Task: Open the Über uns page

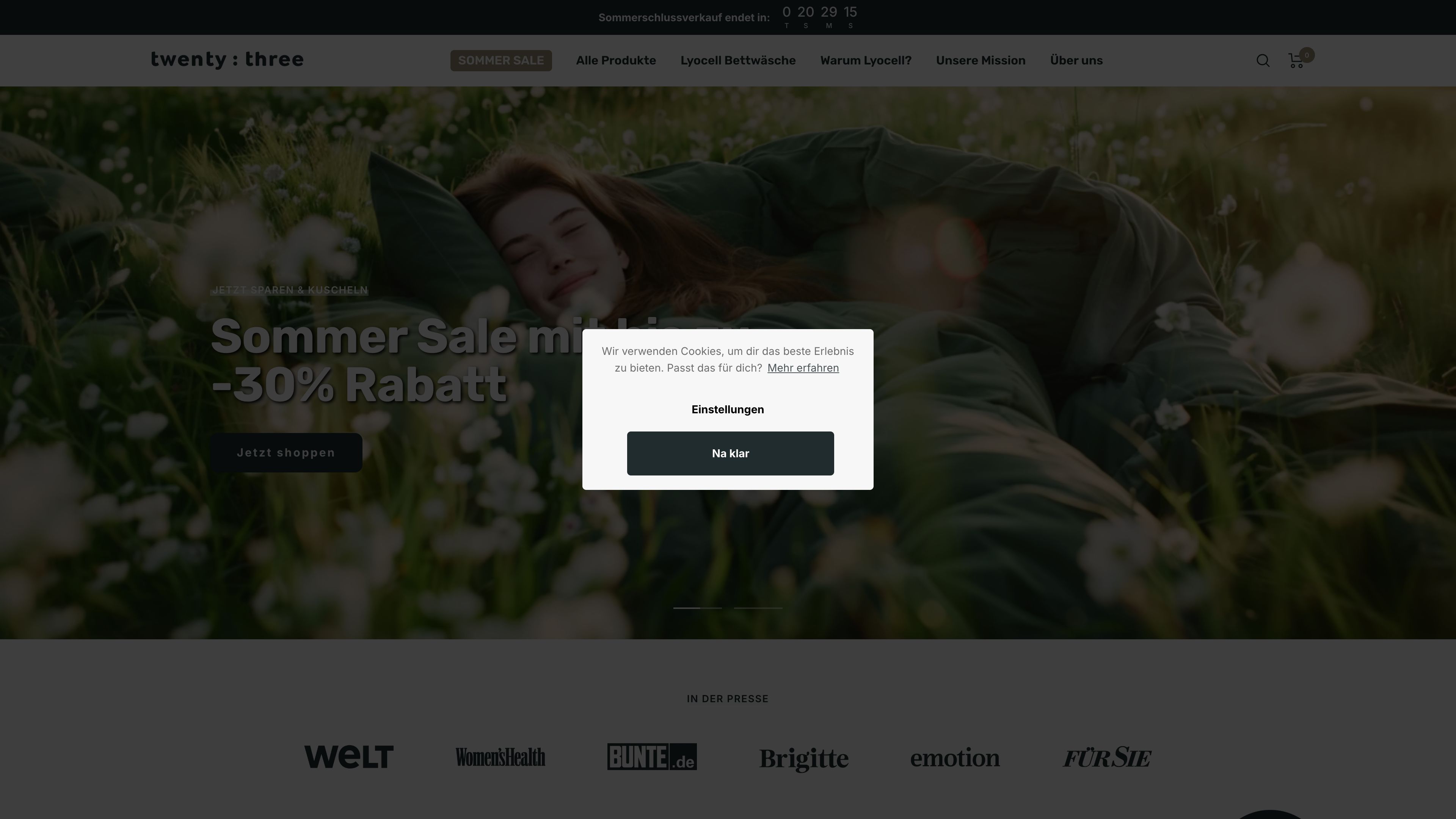Action: tap(1076, 61)
